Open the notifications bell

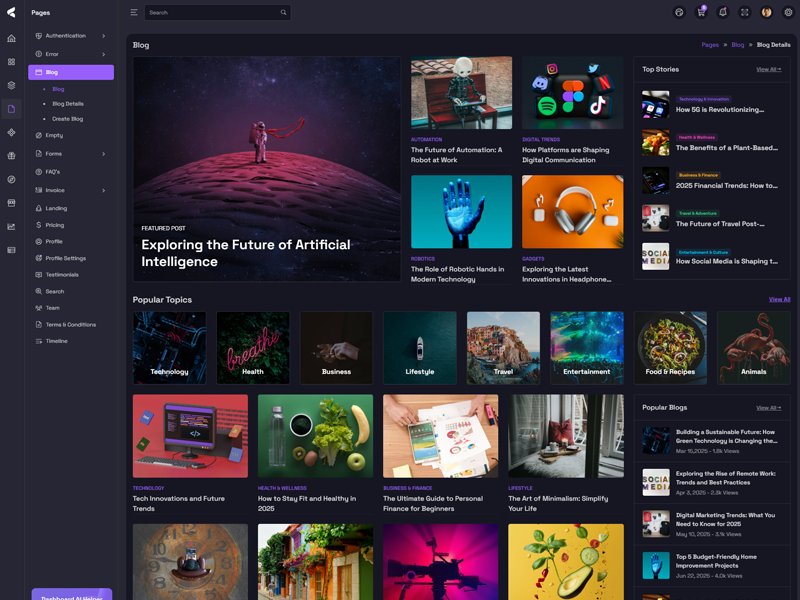[x=723, y=13]
